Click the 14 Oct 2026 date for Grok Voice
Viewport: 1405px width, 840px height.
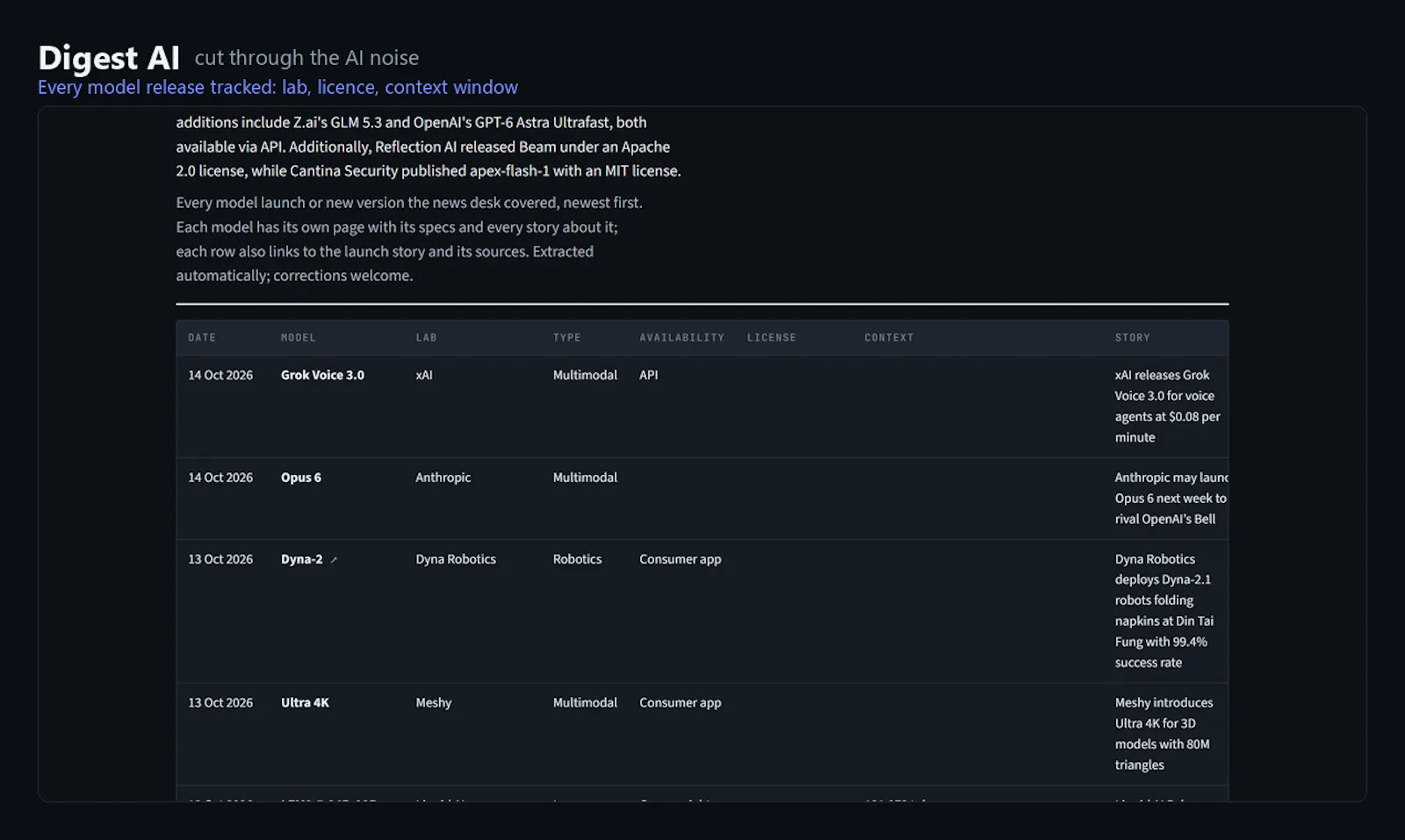click(x=220, y=375)
